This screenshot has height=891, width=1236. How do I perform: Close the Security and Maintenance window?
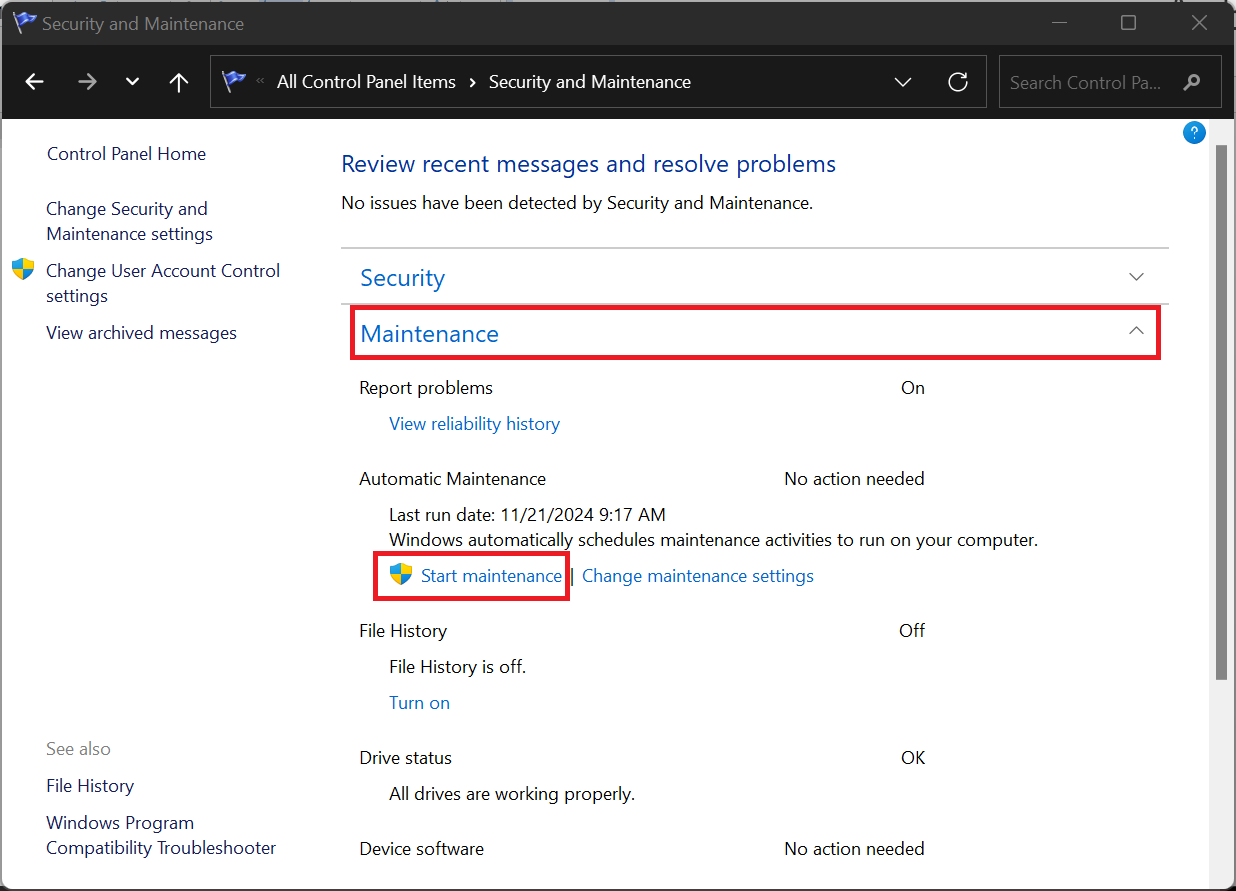coord(1199,22)
